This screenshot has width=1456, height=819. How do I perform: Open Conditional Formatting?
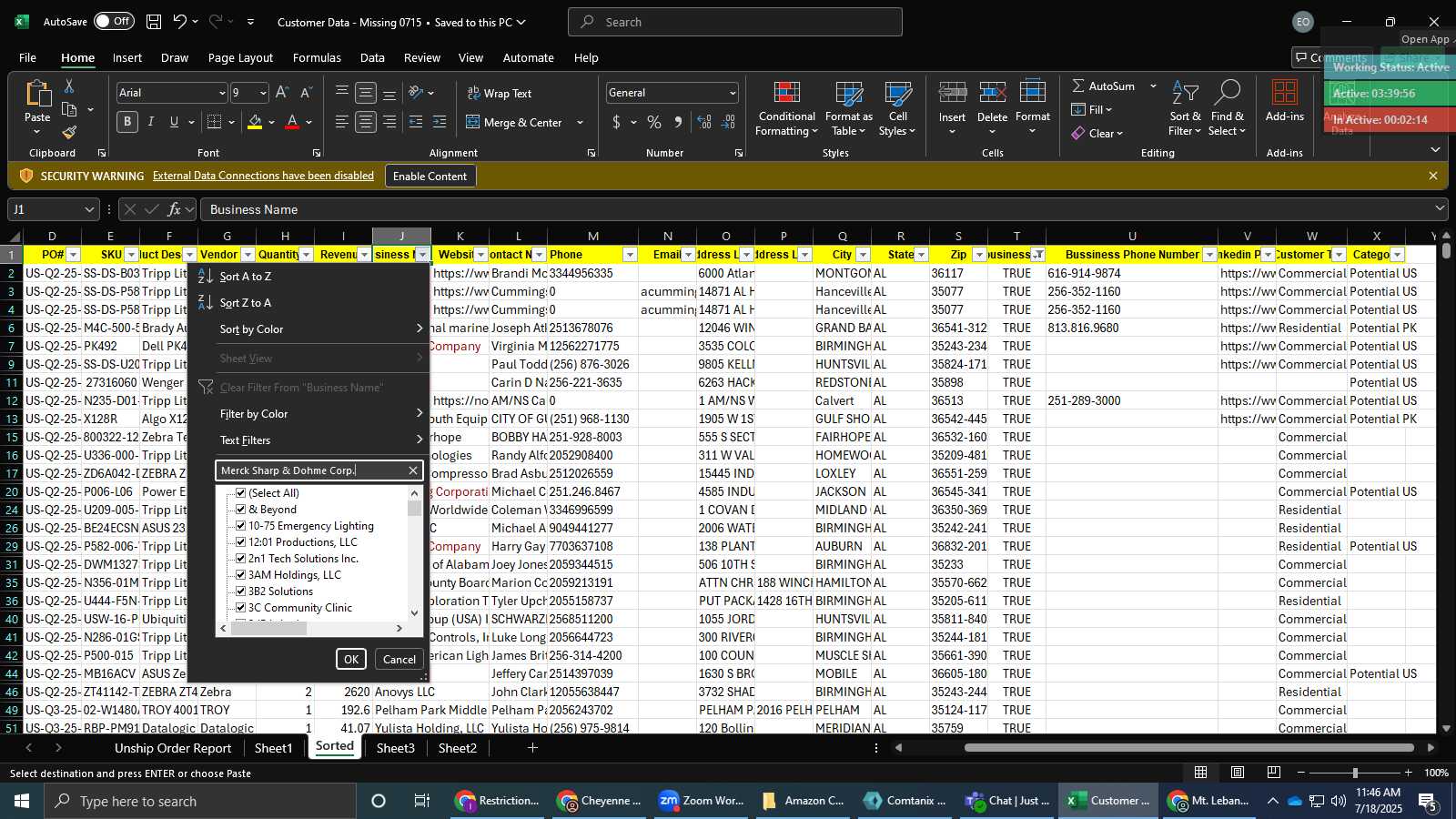click(x=786, y=109)
